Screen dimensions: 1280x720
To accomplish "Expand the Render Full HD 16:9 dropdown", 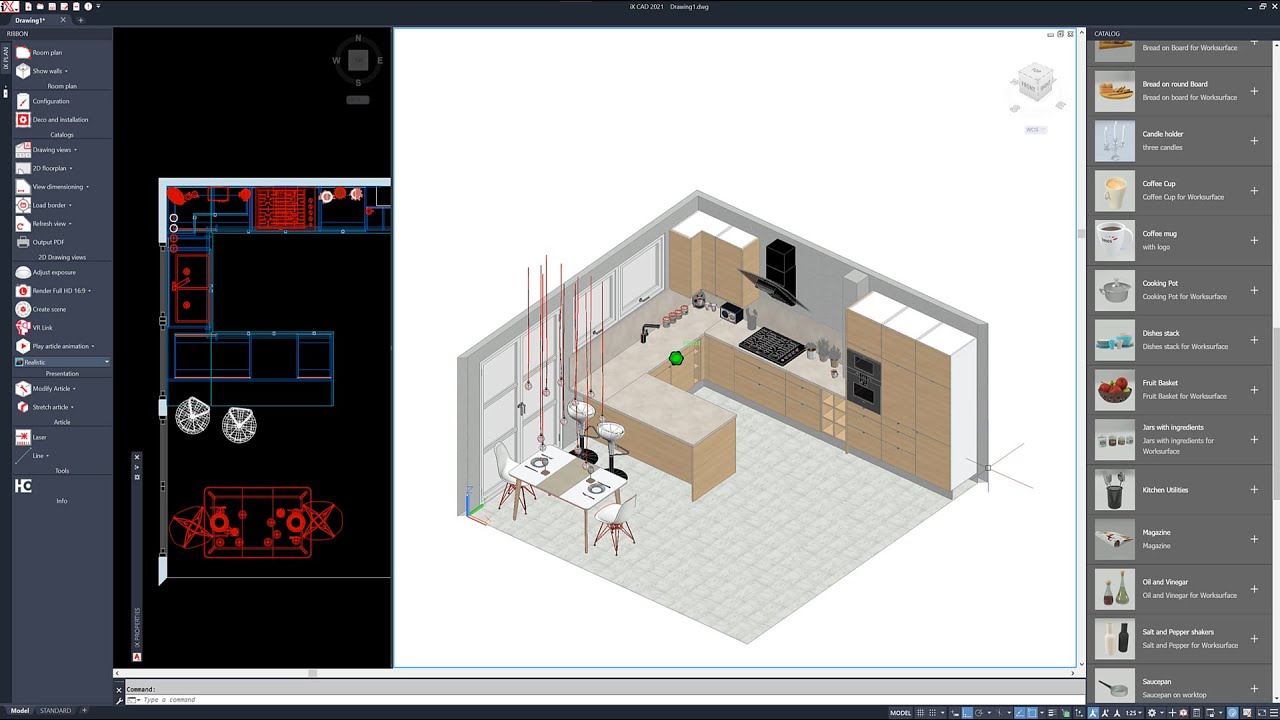I will pyautogui.click(x=89, y=291).
